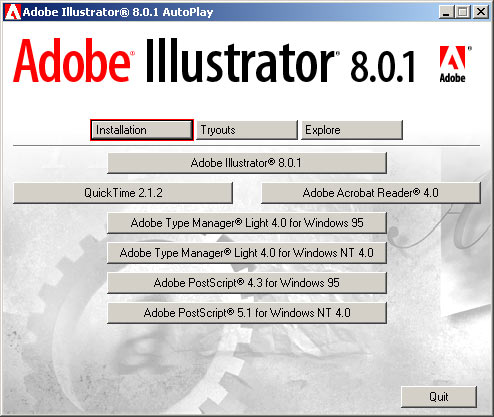Close the AutoPlay window
This screenshot has width=494, height=417.
[x=481, y=12]
